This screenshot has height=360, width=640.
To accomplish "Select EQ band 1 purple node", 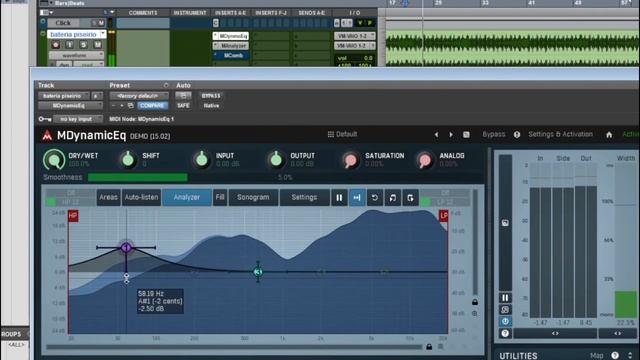I will [126, 247].
